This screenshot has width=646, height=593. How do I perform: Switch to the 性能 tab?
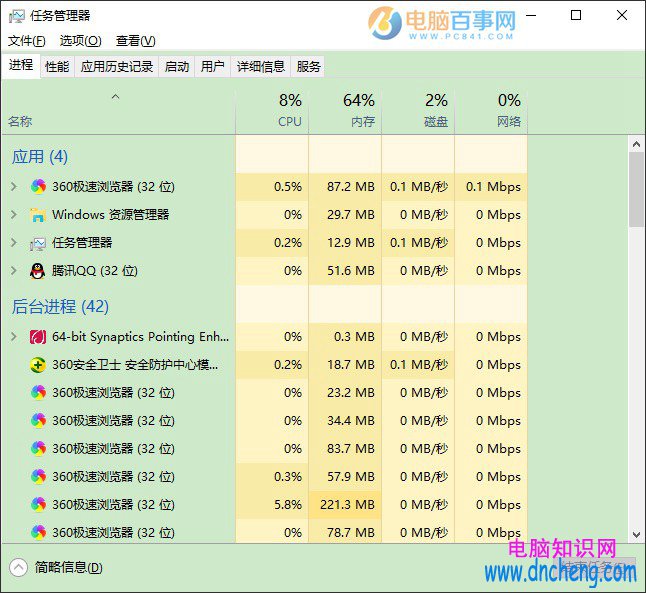tap(57, 66)
